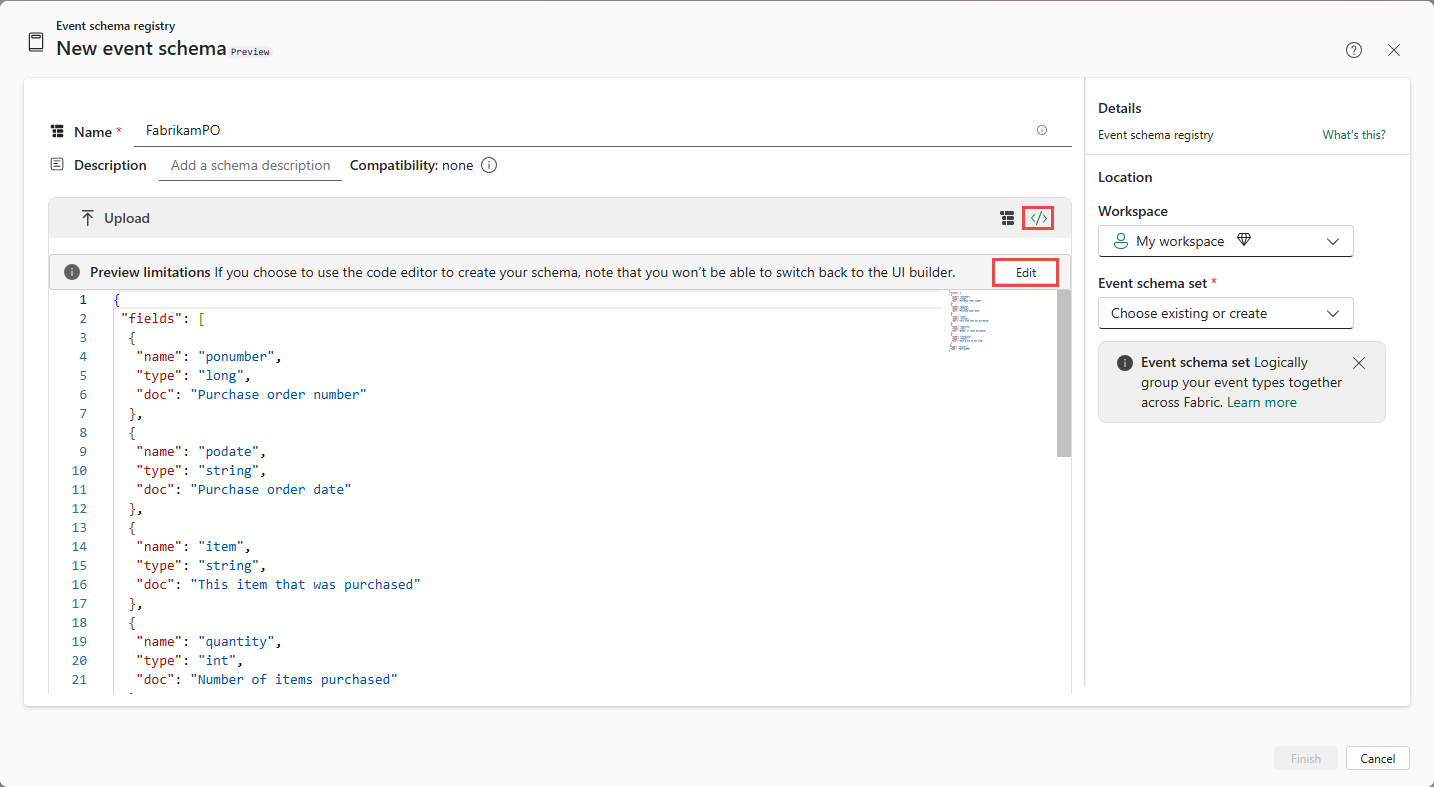Click the Name field info icon
1434x787 pixels.
coord(1041,130)
